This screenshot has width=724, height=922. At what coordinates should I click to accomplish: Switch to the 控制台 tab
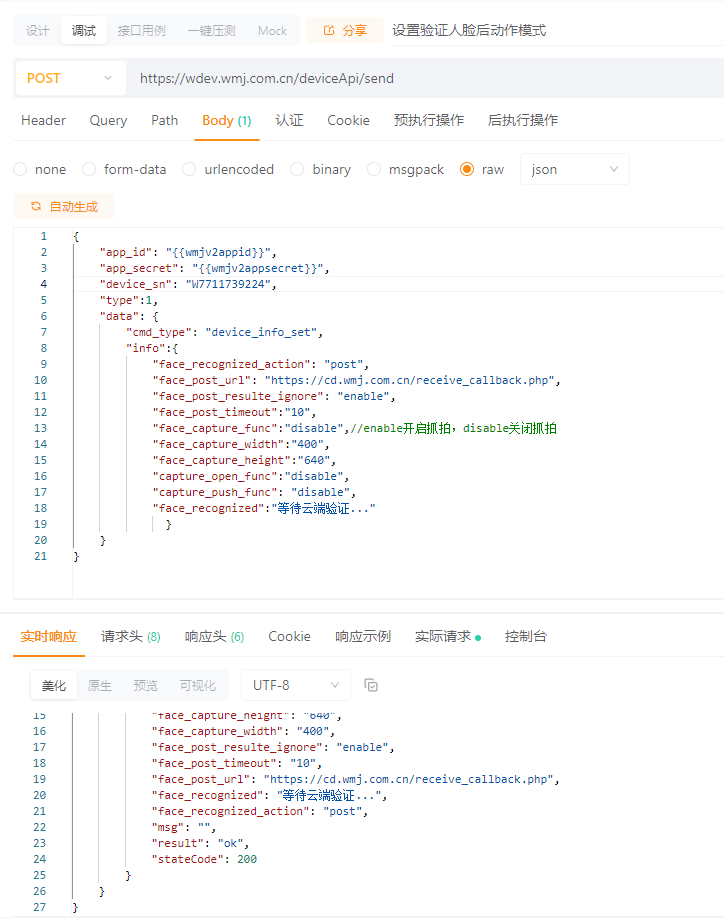click(x=526, y=636)
